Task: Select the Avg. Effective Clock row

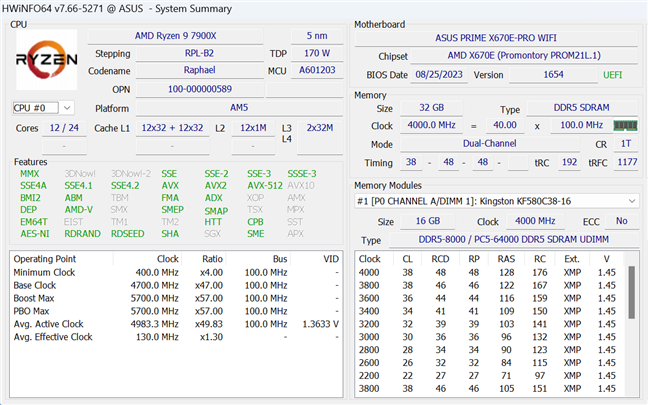Action: pyautogui.click(x=176, y=337)
